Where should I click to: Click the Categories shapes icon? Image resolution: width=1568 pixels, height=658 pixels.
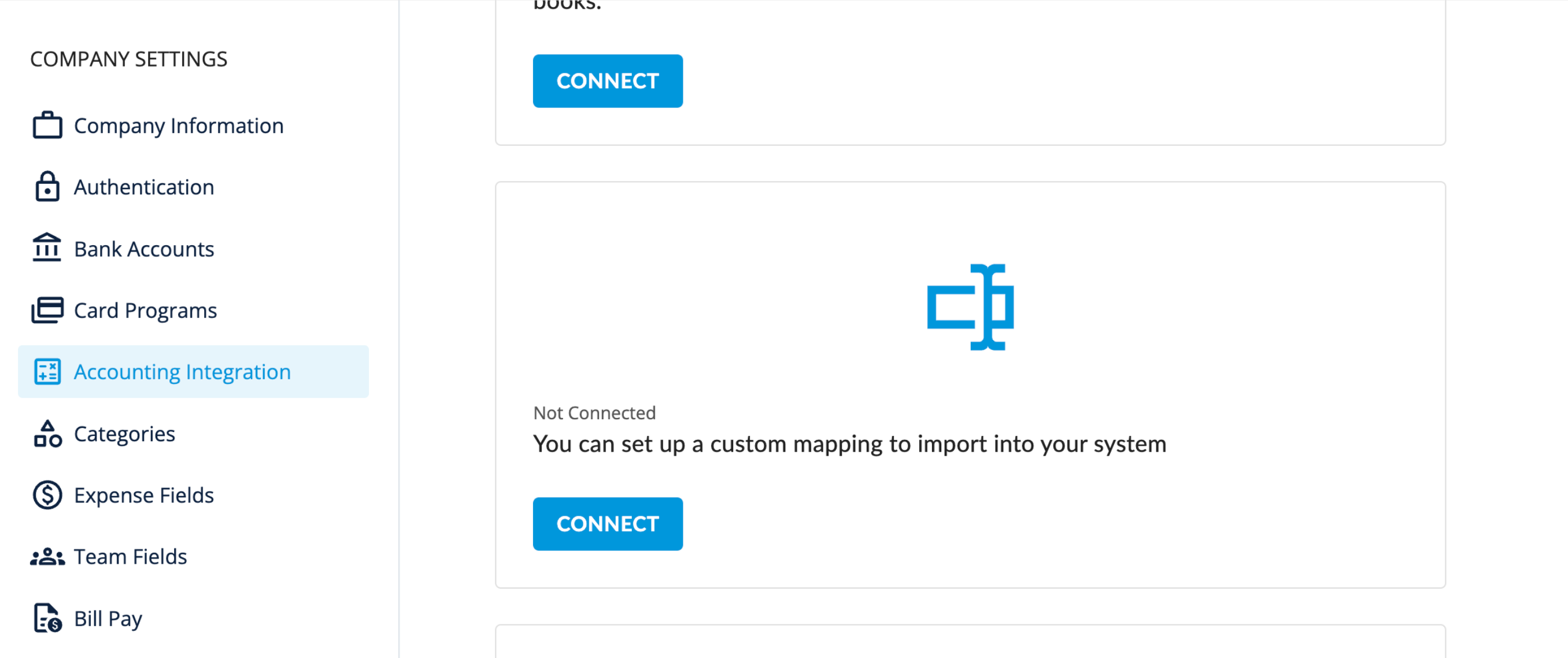pyautogui.click(x=47, y=434)
